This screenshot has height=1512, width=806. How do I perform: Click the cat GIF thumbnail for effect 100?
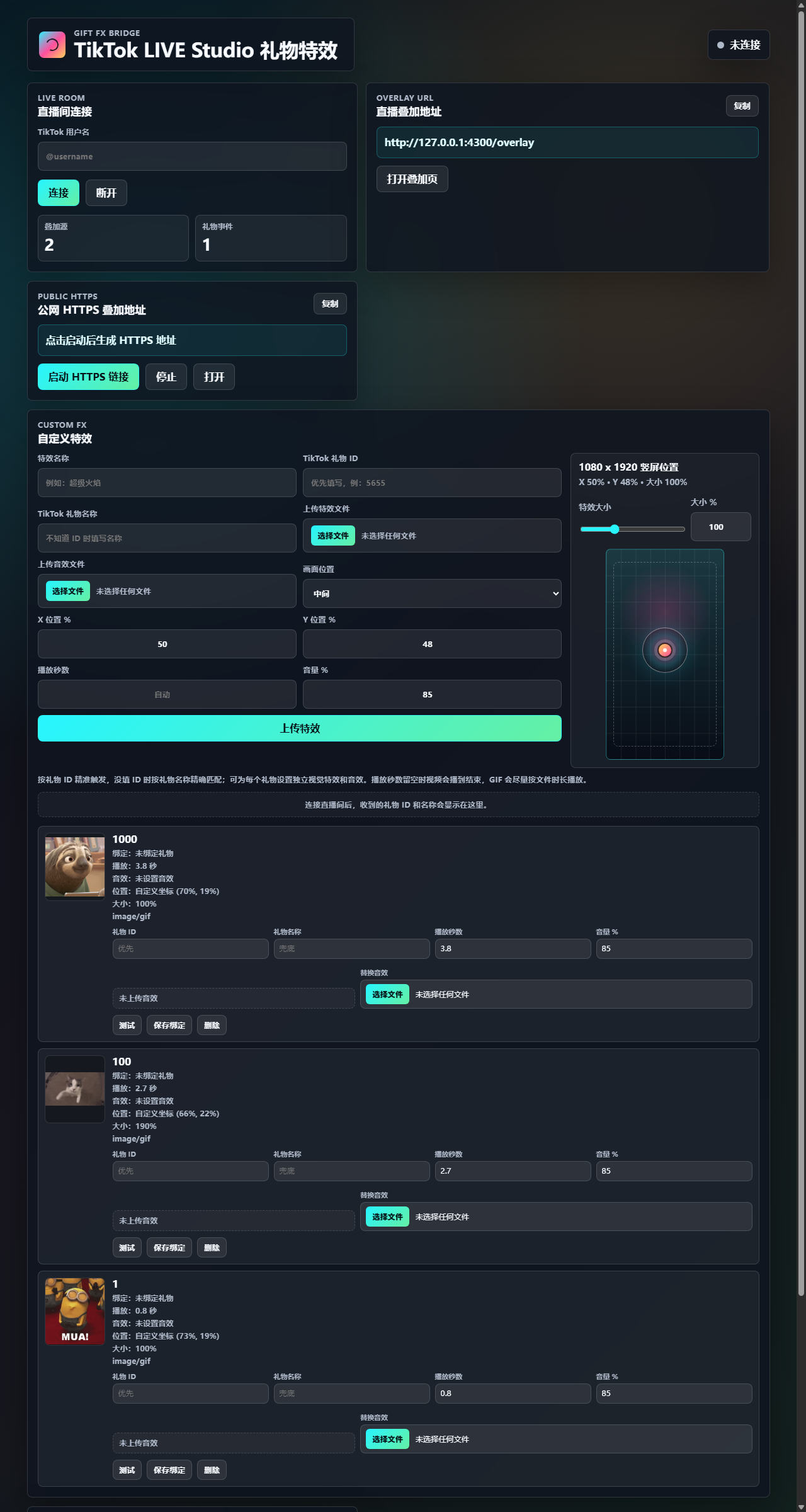(75, 1089)
